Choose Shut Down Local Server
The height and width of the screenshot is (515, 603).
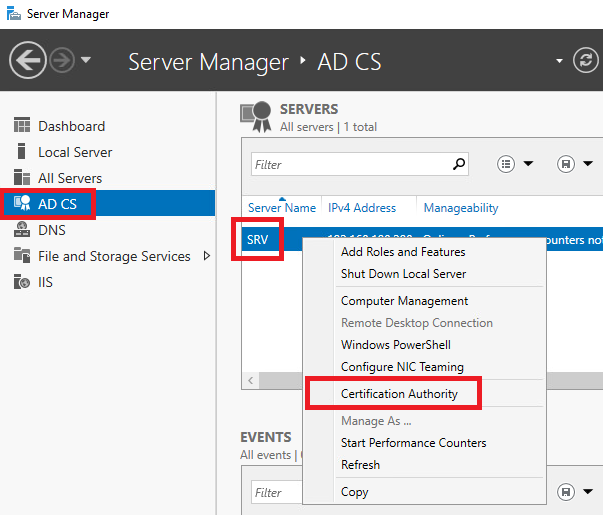click(x=403, y=274)
